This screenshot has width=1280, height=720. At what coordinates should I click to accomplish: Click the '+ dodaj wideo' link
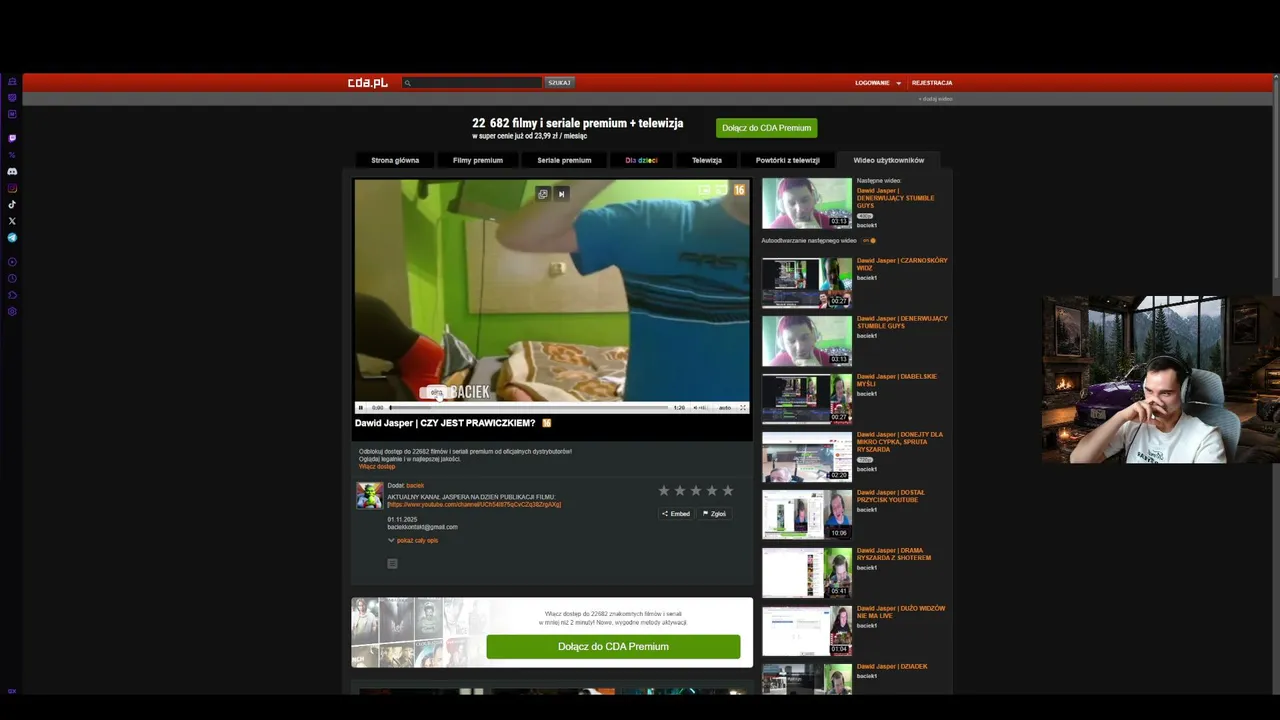coord(935,99)
